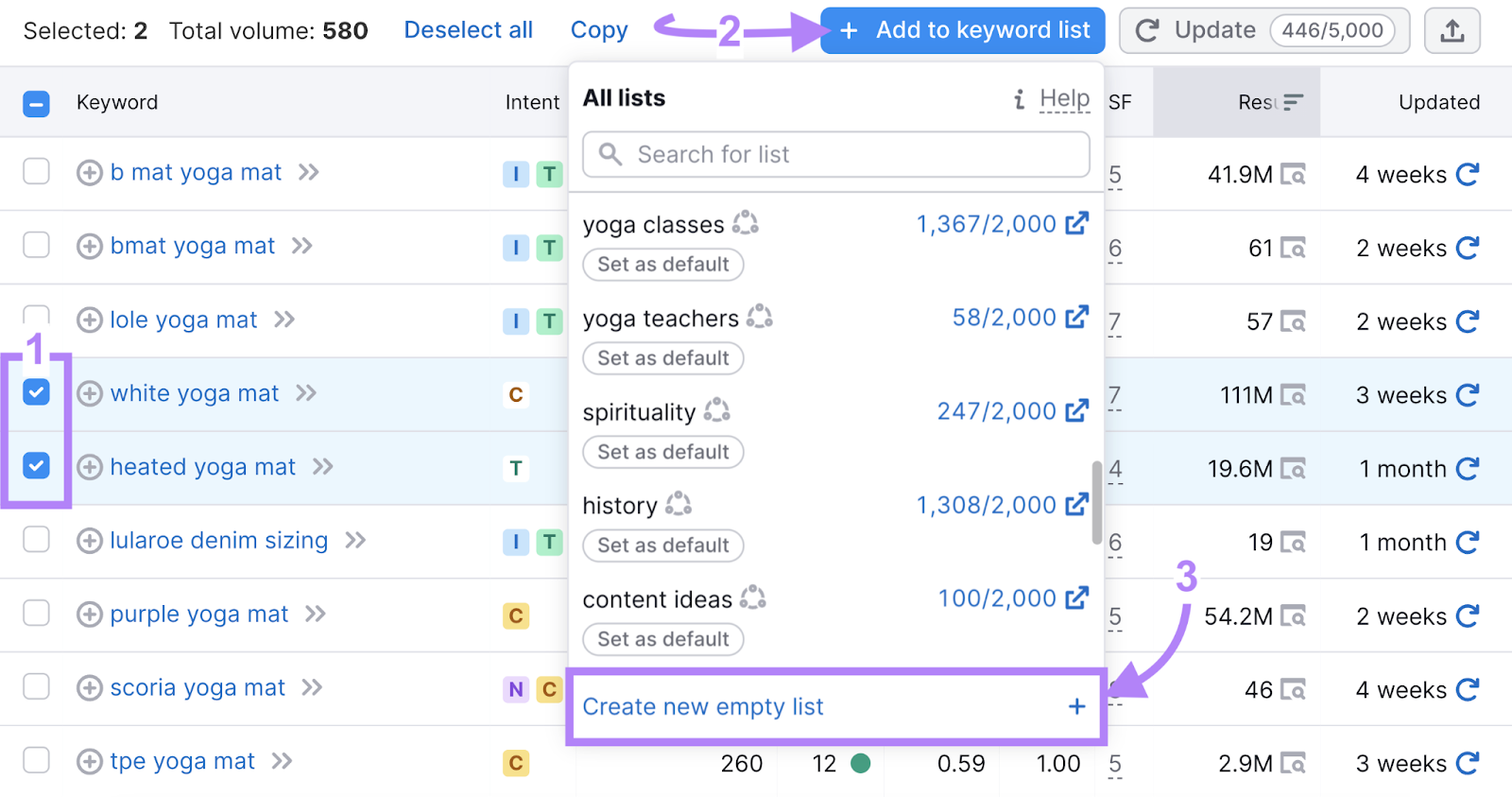Expand b mat yoga mat double chevron

tap(309, 172)
